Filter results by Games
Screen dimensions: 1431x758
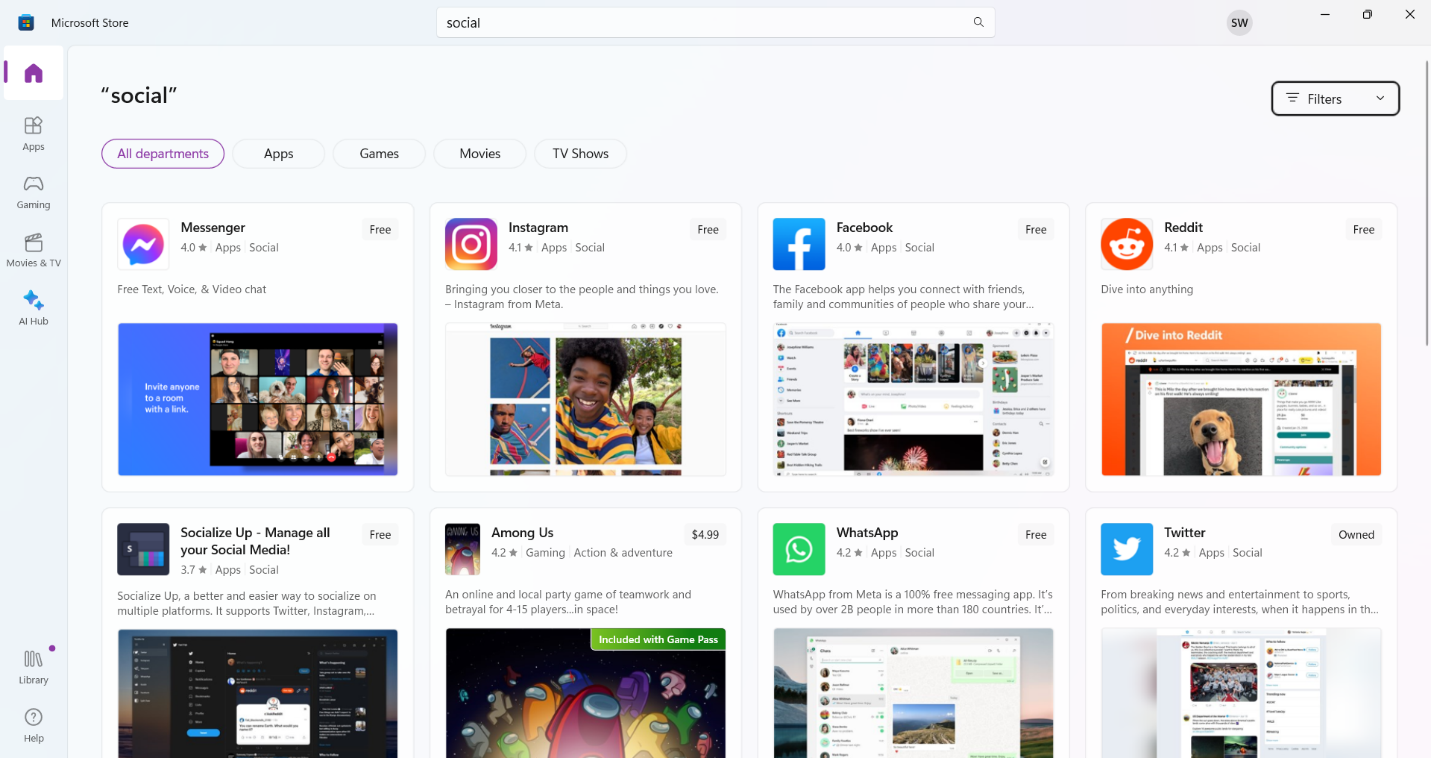[379, 153]
